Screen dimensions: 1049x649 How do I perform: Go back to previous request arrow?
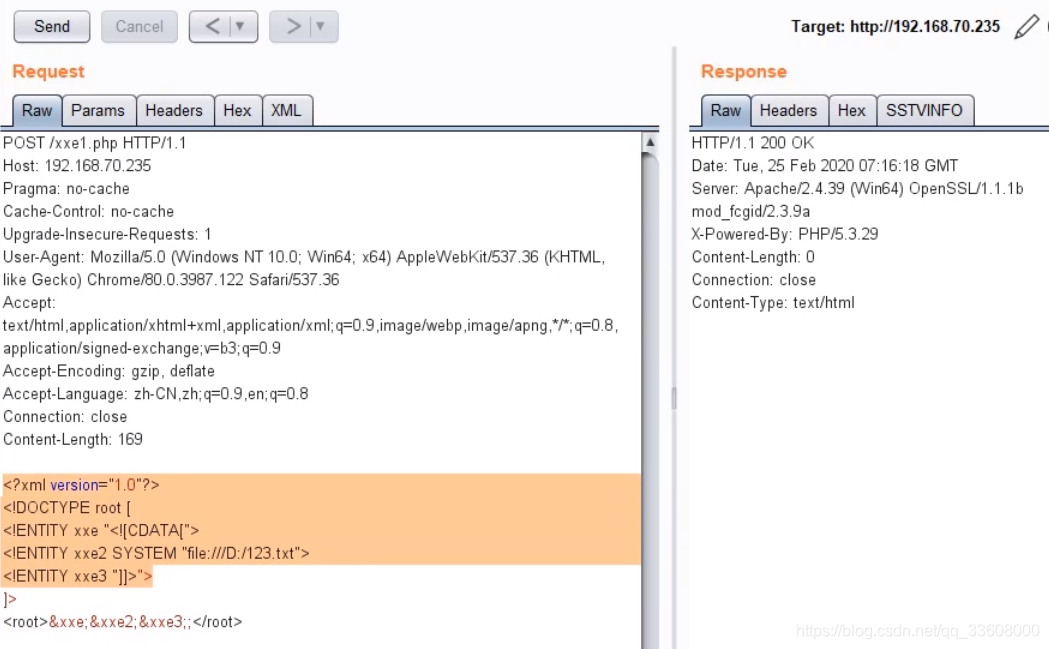tap(212, 27)
